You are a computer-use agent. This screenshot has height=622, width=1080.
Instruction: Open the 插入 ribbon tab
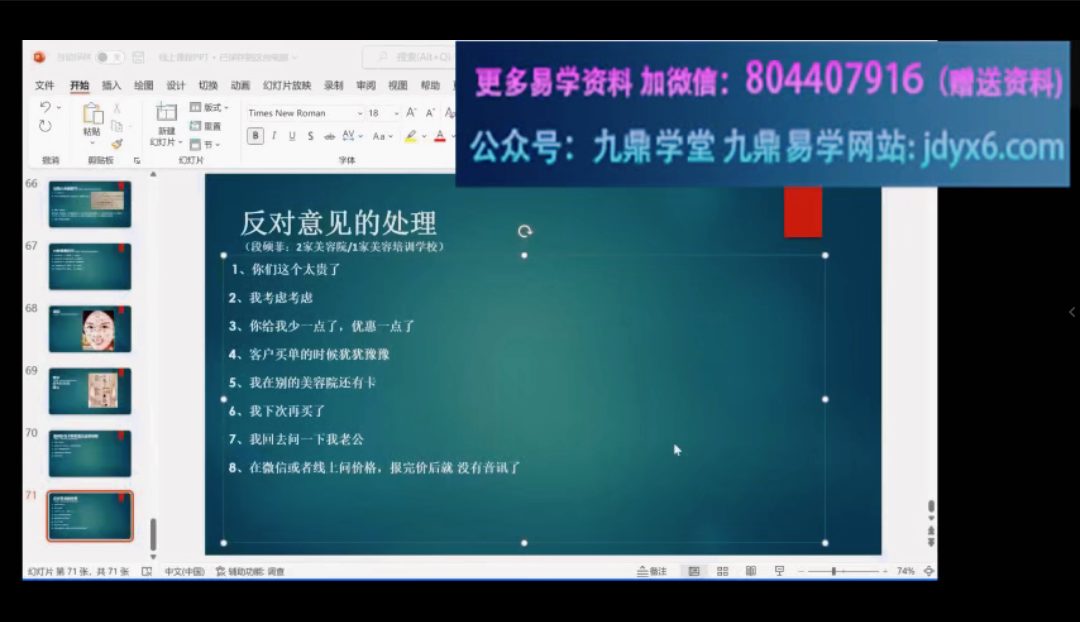pos(112,85)
